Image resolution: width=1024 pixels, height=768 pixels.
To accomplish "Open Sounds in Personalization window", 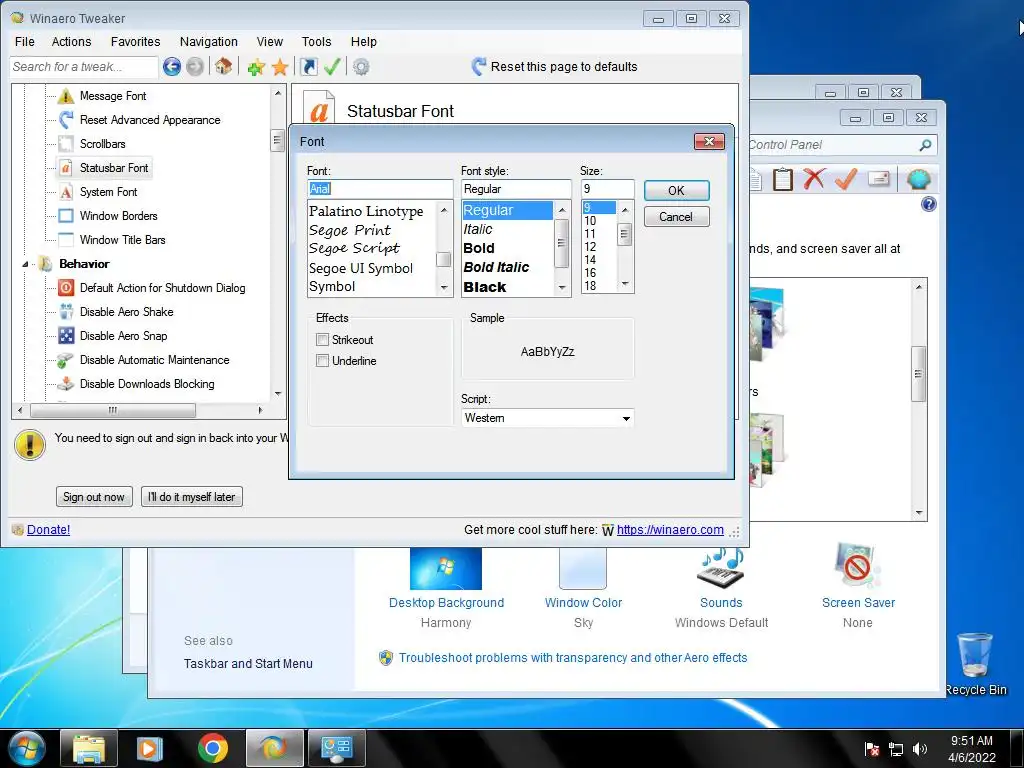I will [721, 603].
